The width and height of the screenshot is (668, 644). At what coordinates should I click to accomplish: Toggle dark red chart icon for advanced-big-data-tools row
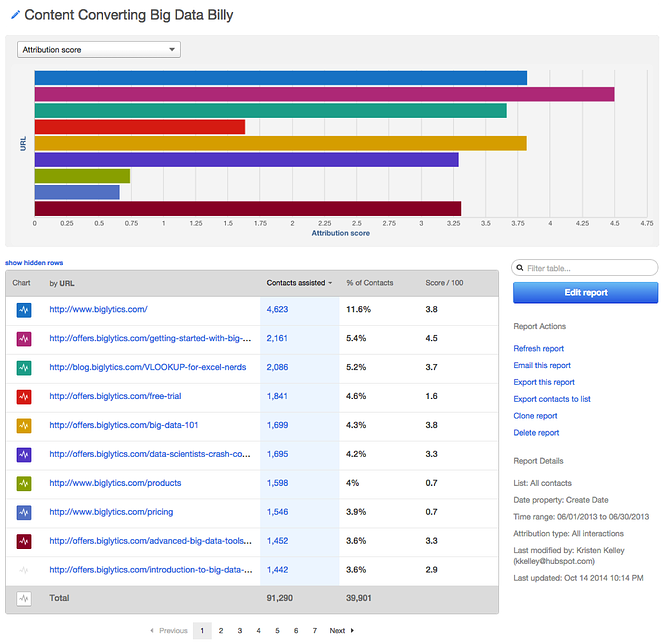tap(24, 541)
